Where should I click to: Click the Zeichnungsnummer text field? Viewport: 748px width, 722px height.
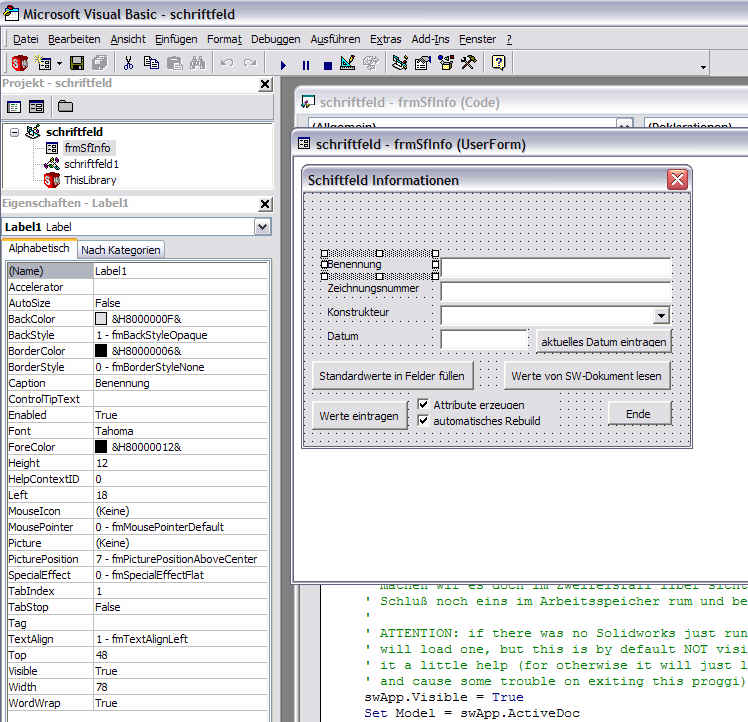555,291
